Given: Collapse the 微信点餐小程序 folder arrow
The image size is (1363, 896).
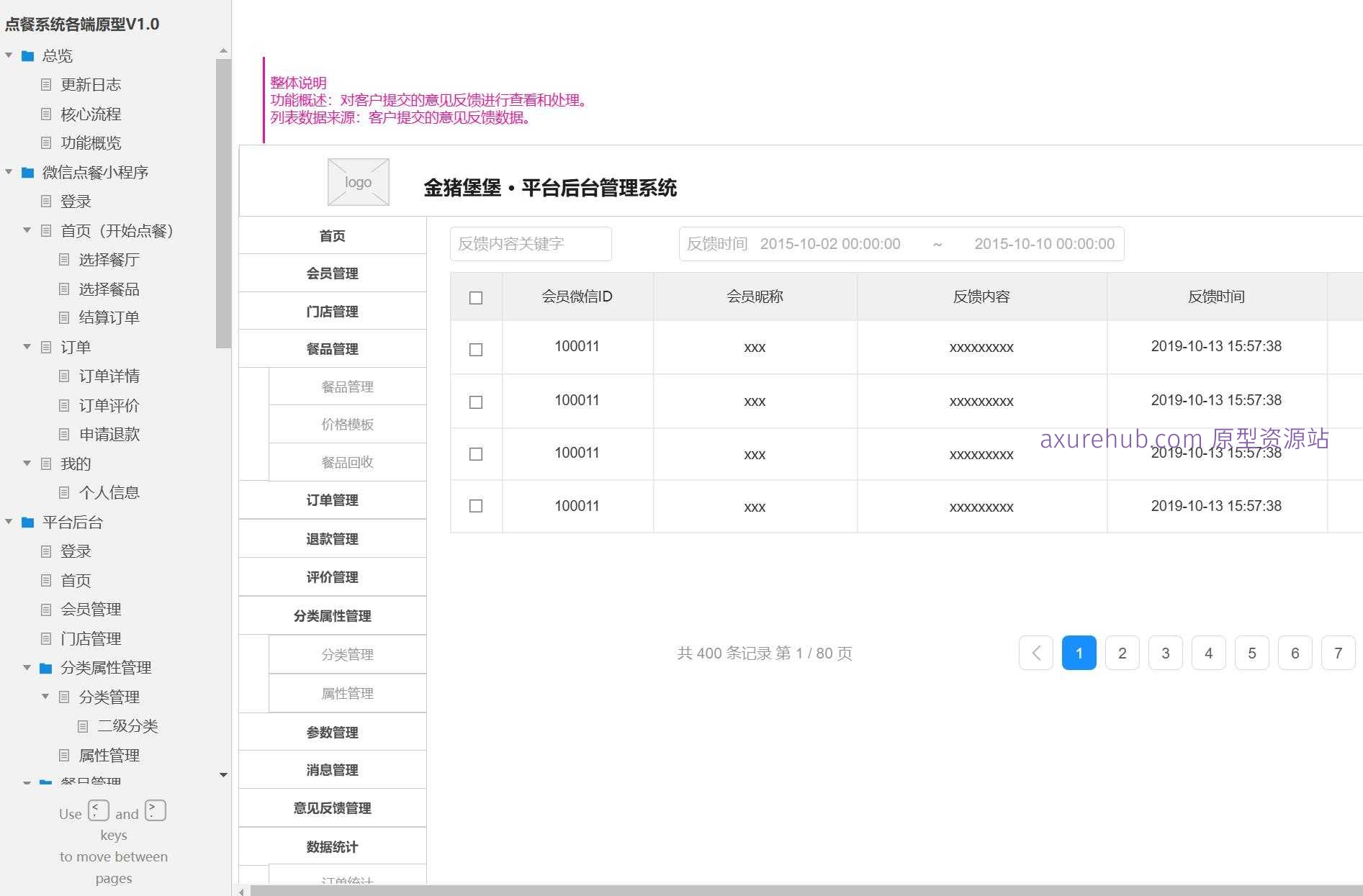Looking at the screenshot, I should click(x=9, y=172).
